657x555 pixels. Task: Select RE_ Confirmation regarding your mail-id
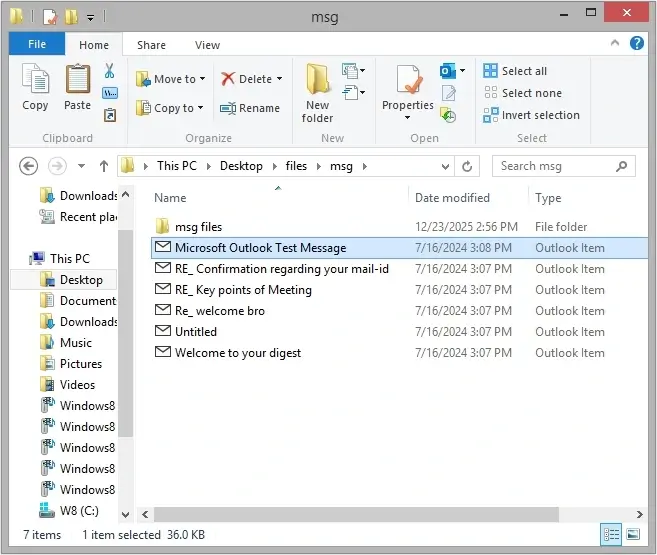pyautogui.click(x=399, y=268)
